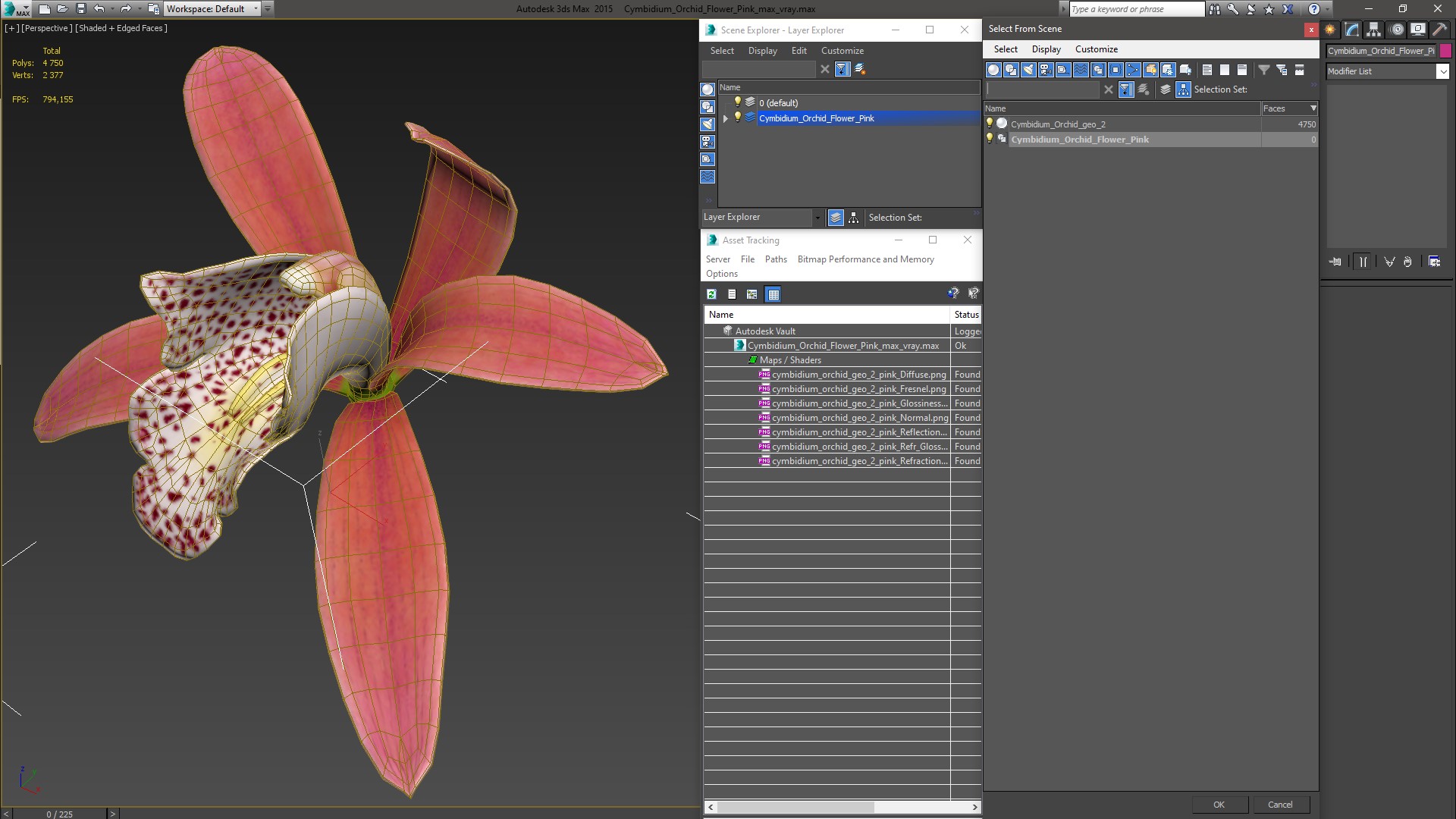This screenshot has height=819, width=1456.
Task: Click Invert Selection icon in Select From Scene
Action: (x=1242, y=70)
